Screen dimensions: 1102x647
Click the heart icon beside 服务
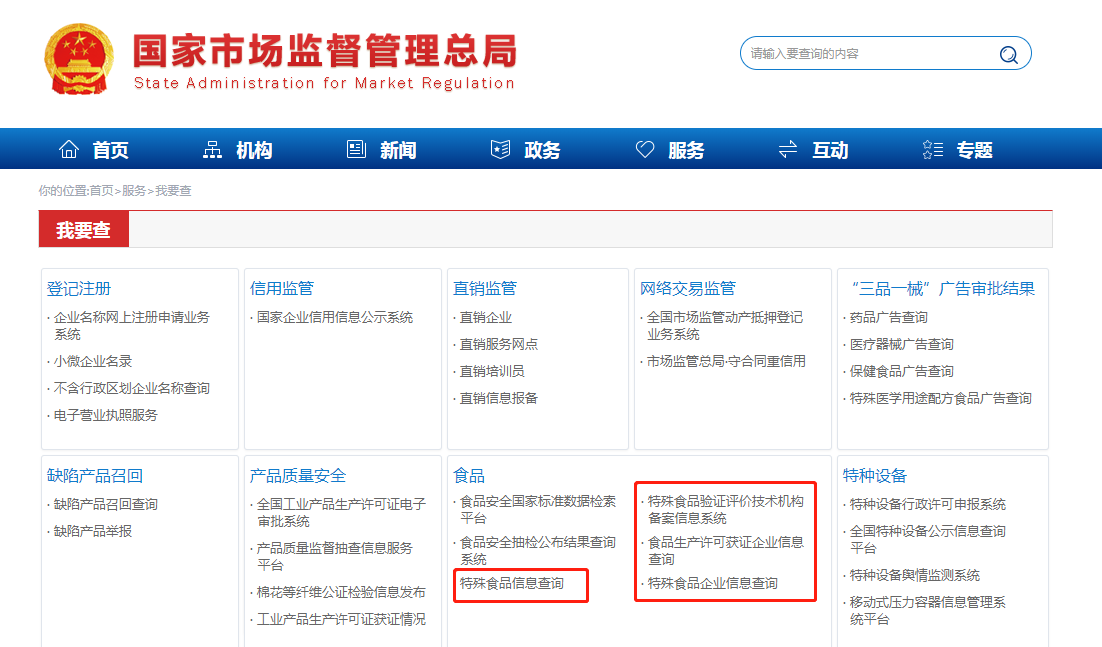coord(645,149)
